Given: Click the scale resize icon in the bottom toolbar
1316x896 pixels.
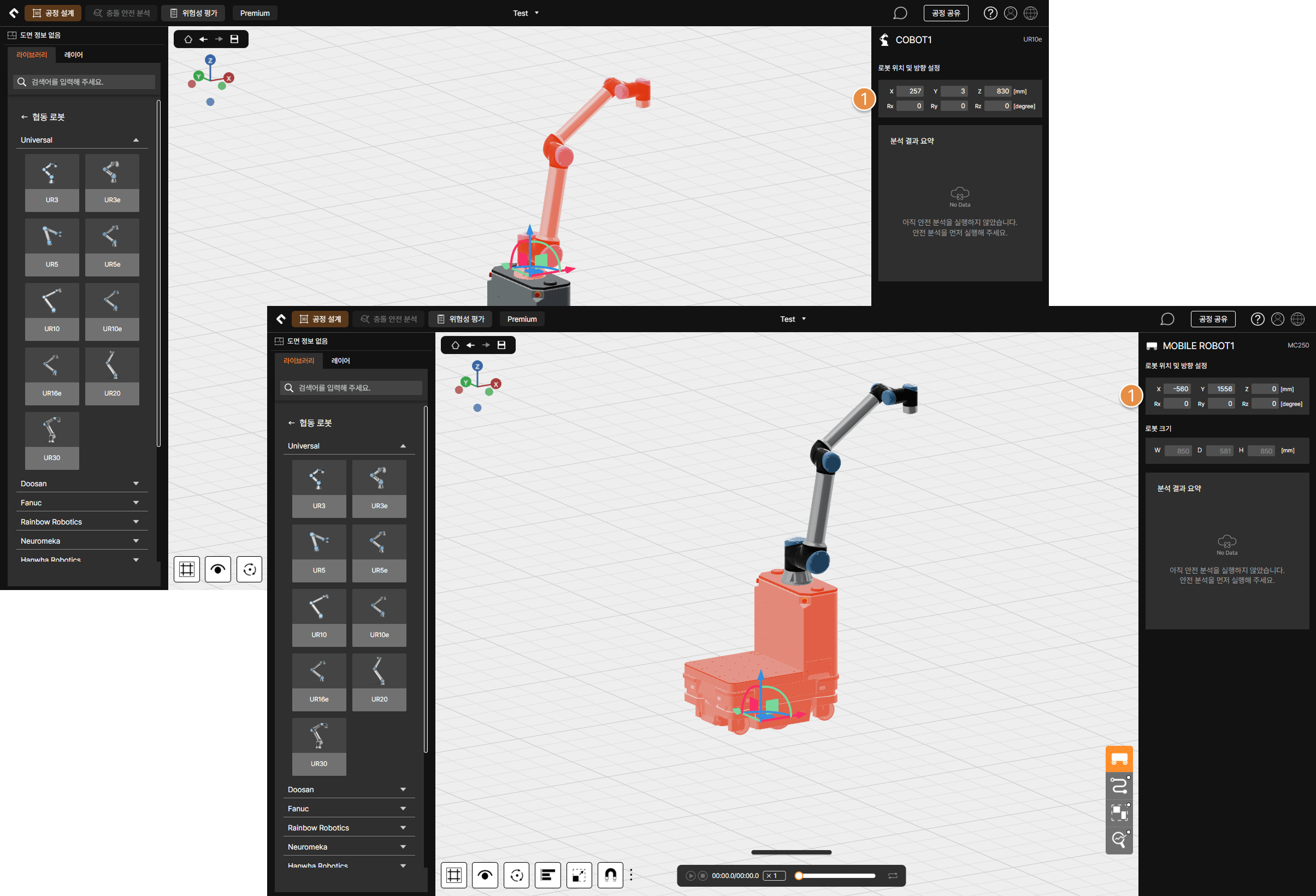Looking at the screenshot, I should 579,875.
